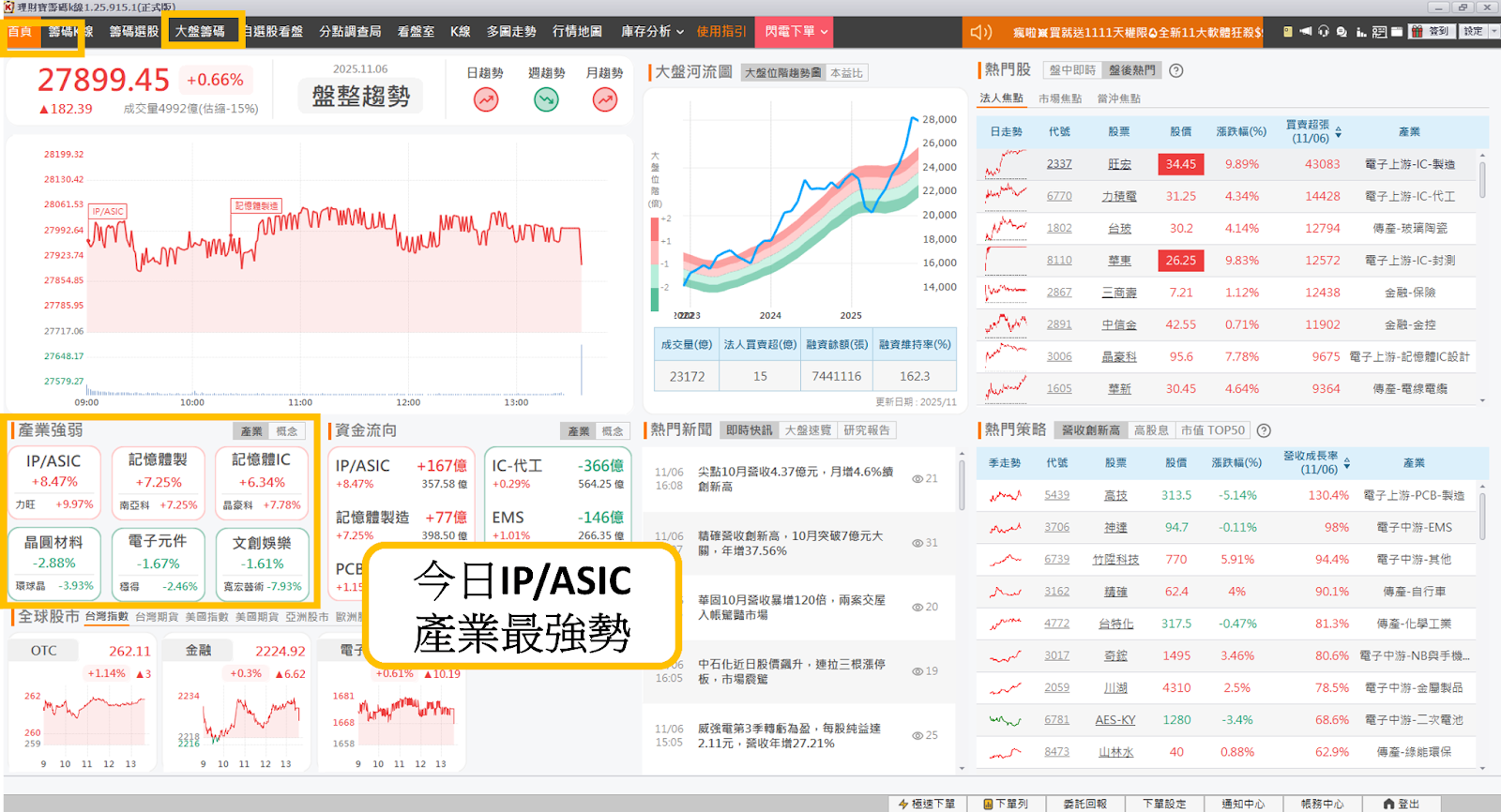Click the white window icon in top toolbar
Viewport: 1501px width, 812px height.
tap(1397, 32)
